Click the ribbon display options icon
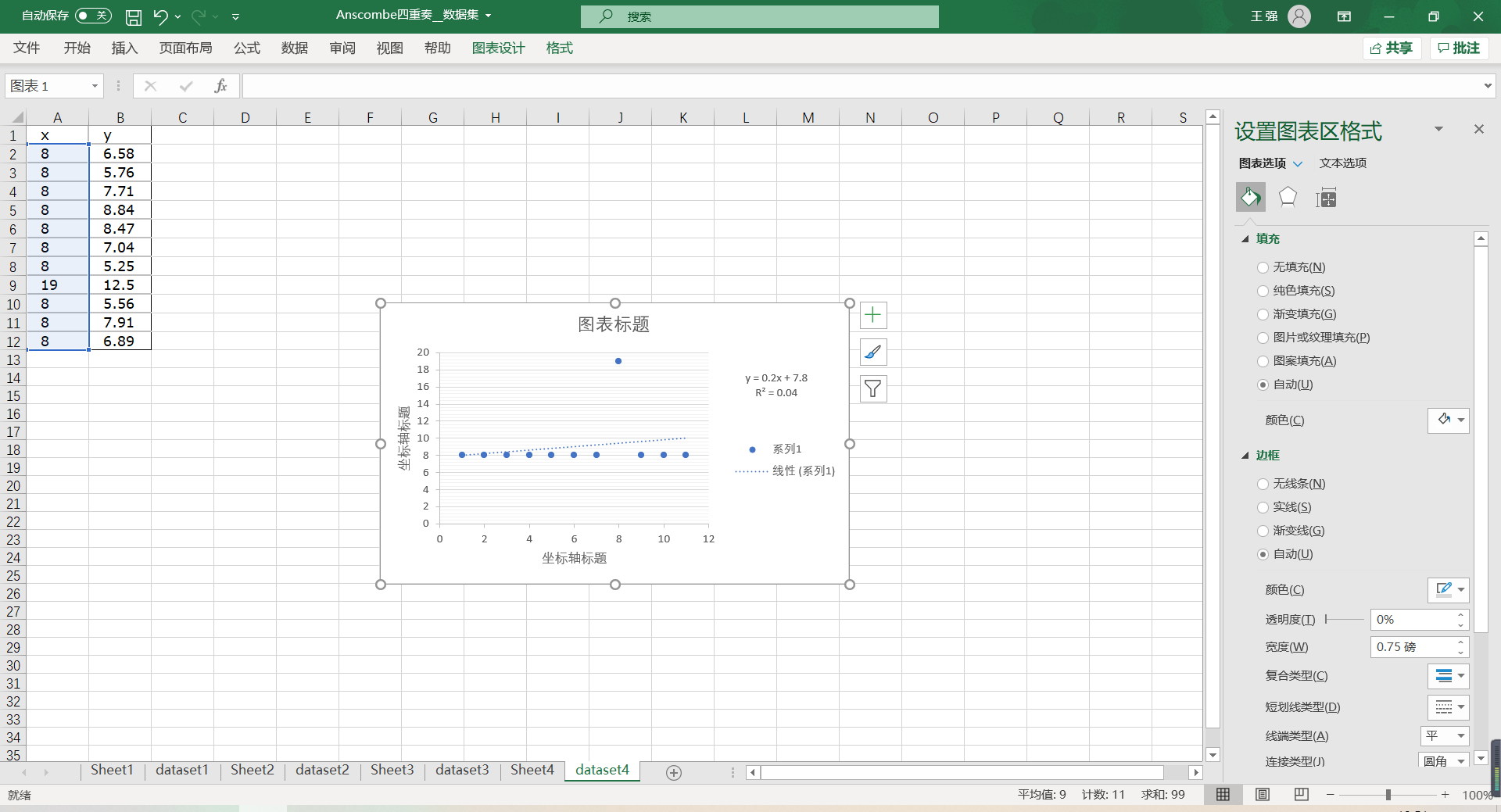 [1345, 16]
